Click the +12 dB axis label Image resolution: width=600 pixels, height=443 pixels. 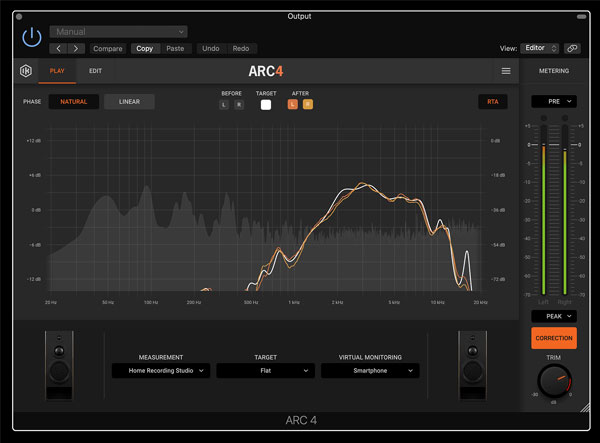pos(34,141)
